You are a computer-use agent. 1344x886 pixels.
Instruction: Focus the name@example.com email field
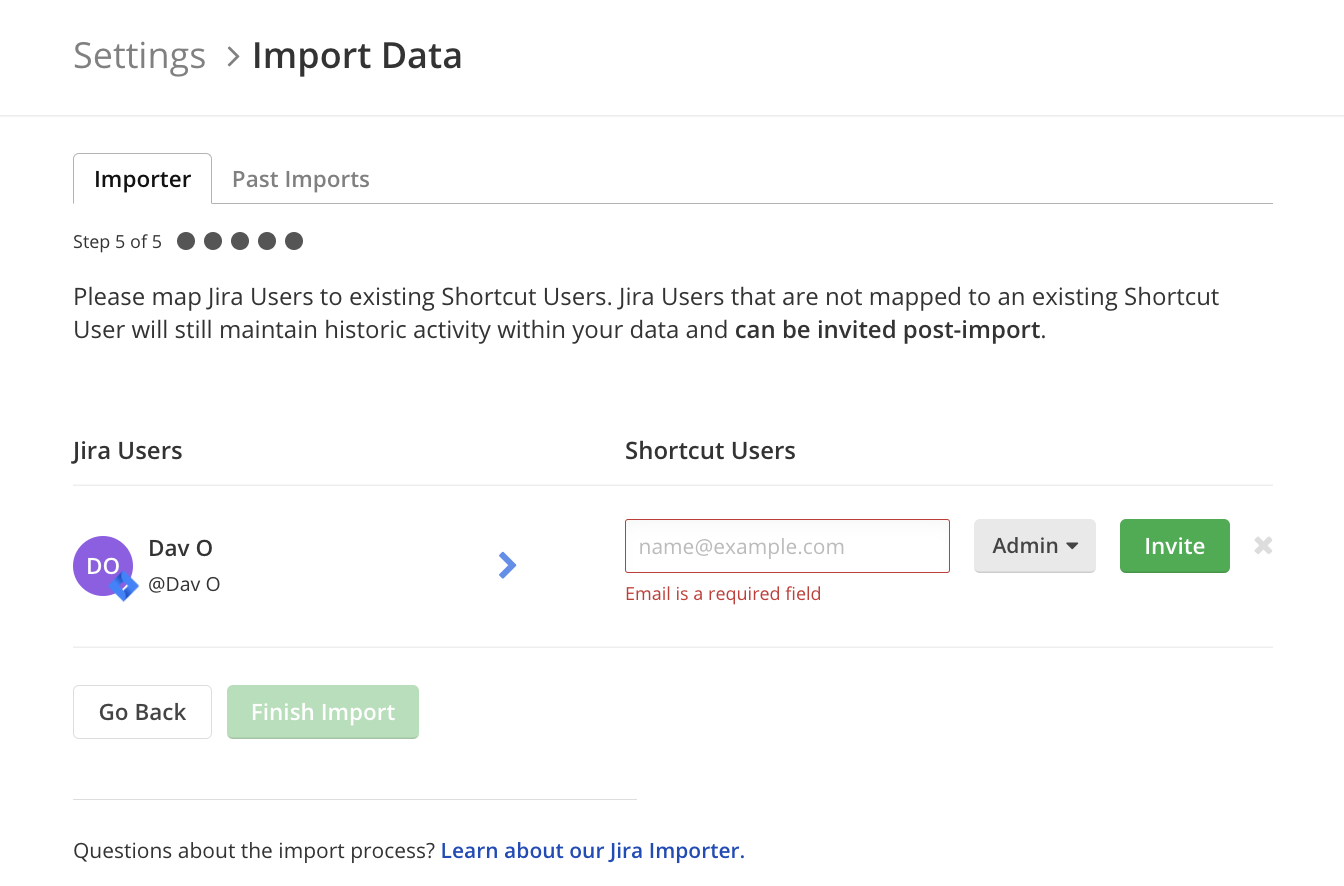pyautogui.click(x=787, y=546)
